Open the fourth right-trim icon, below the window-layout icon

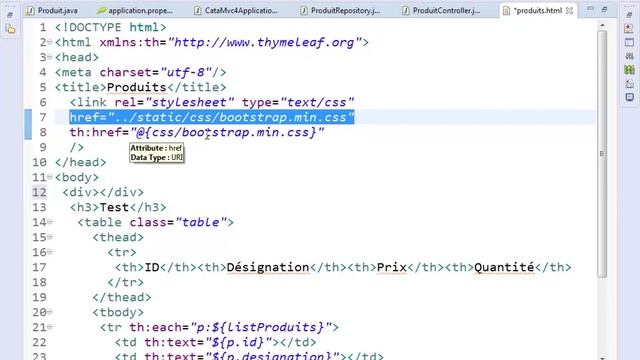pos(629,56)
